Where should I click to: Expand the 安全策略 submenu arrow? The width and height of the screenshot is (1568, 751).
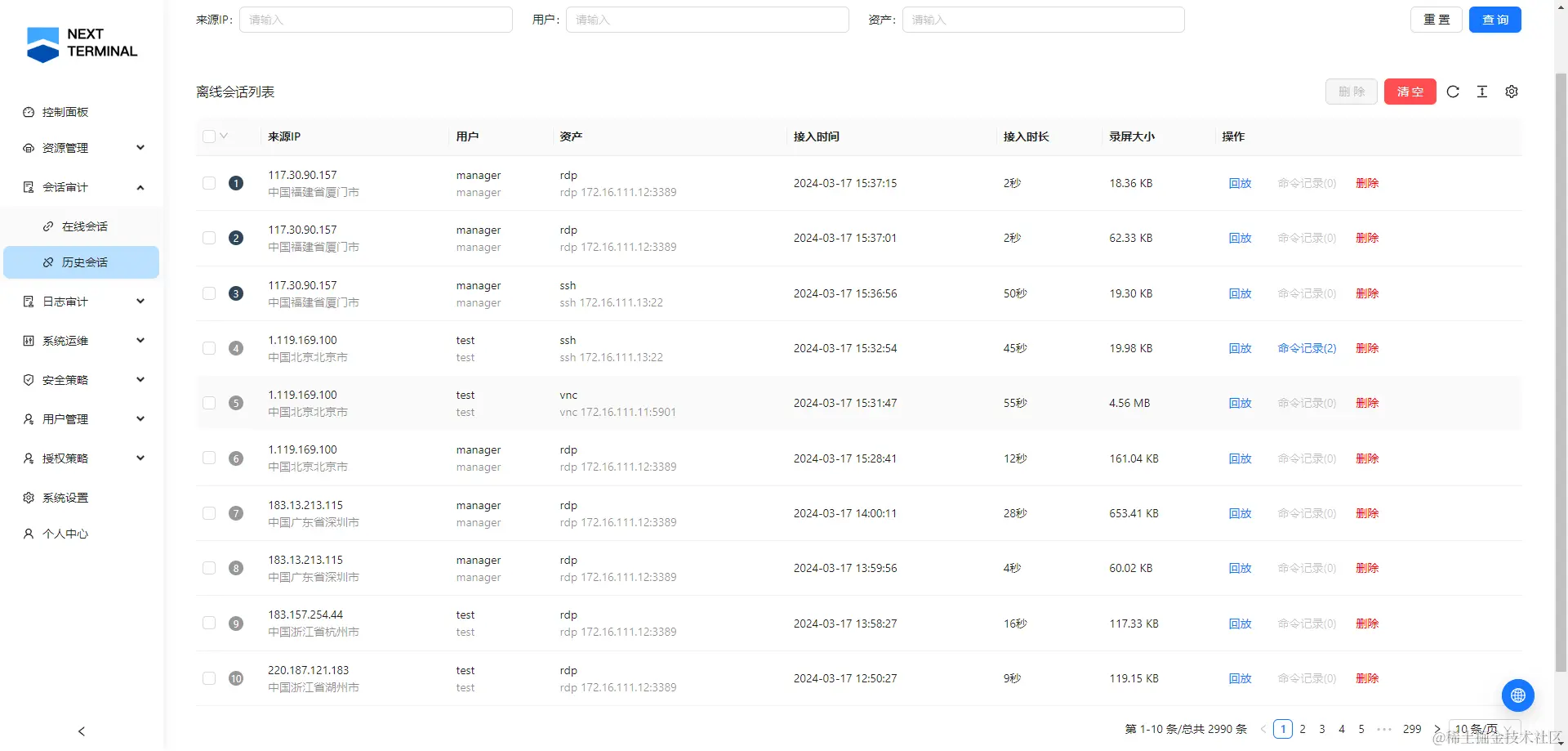click(140, 380)
